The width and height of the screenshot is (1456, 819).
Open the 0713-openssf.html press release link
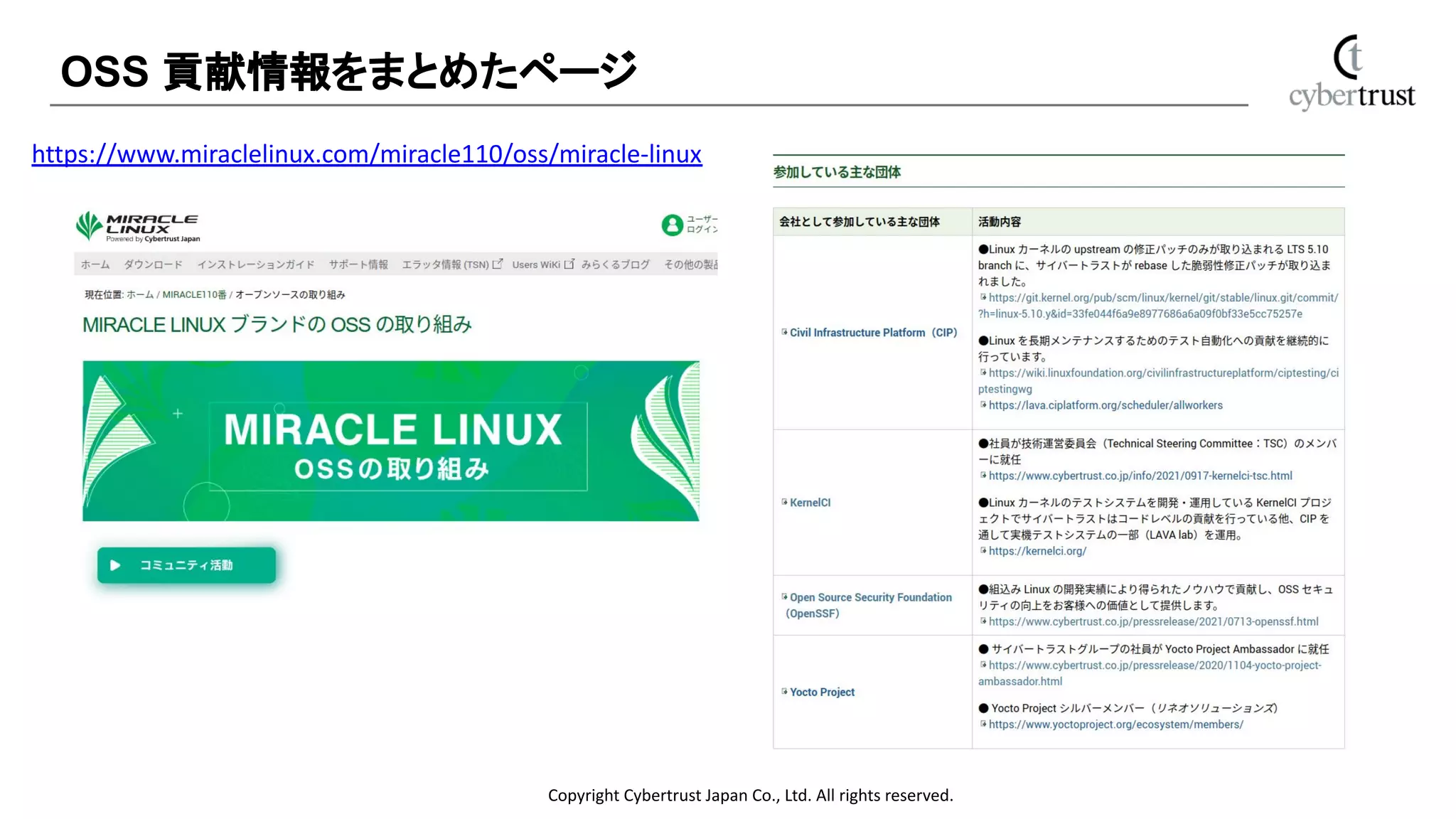(x=1153, y=621)
